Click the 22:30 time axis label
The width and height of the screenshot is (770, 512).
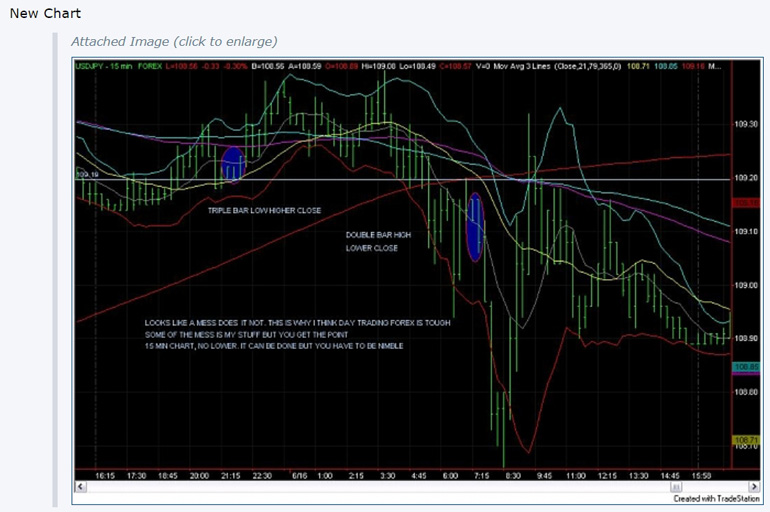tap(262, 476)
